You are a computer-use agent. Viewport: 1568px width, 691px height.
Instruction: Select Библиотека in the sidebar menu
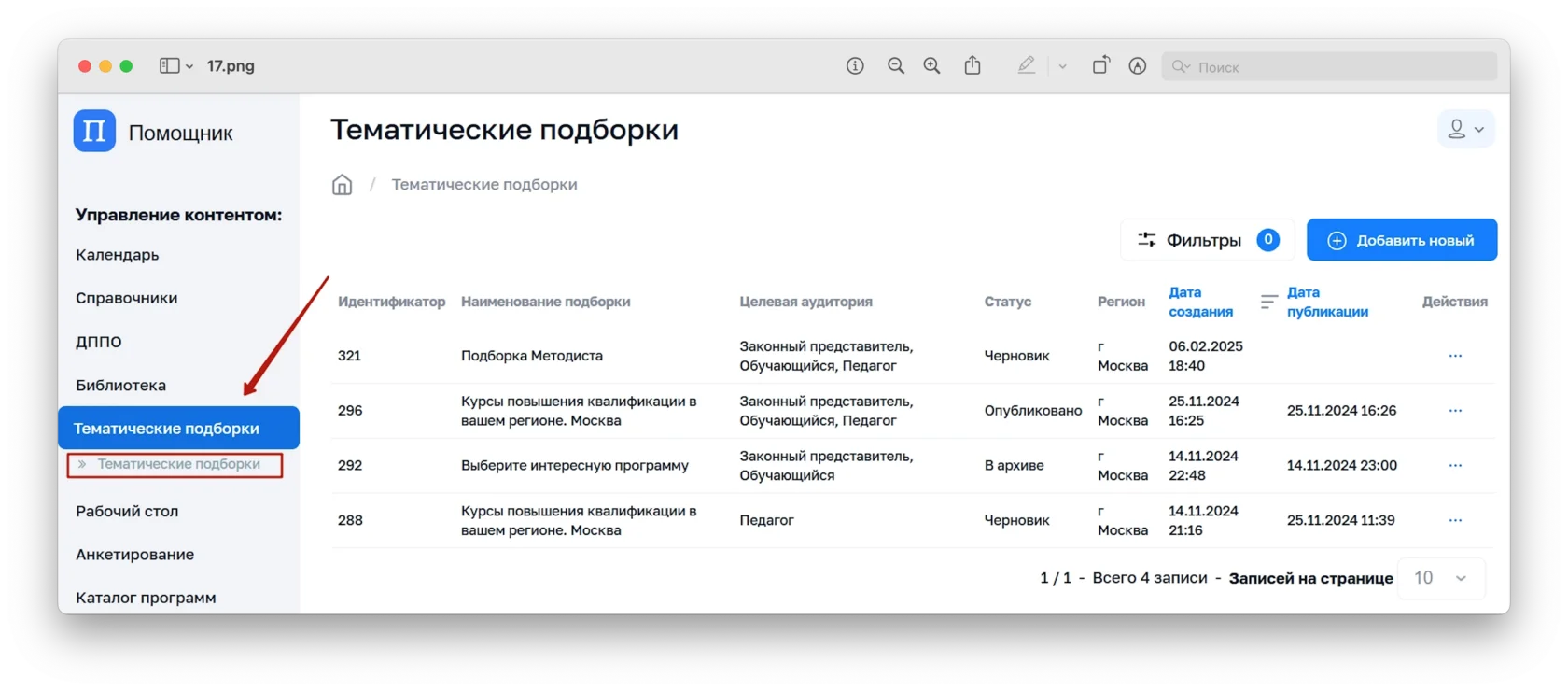[x=121, y=385]
